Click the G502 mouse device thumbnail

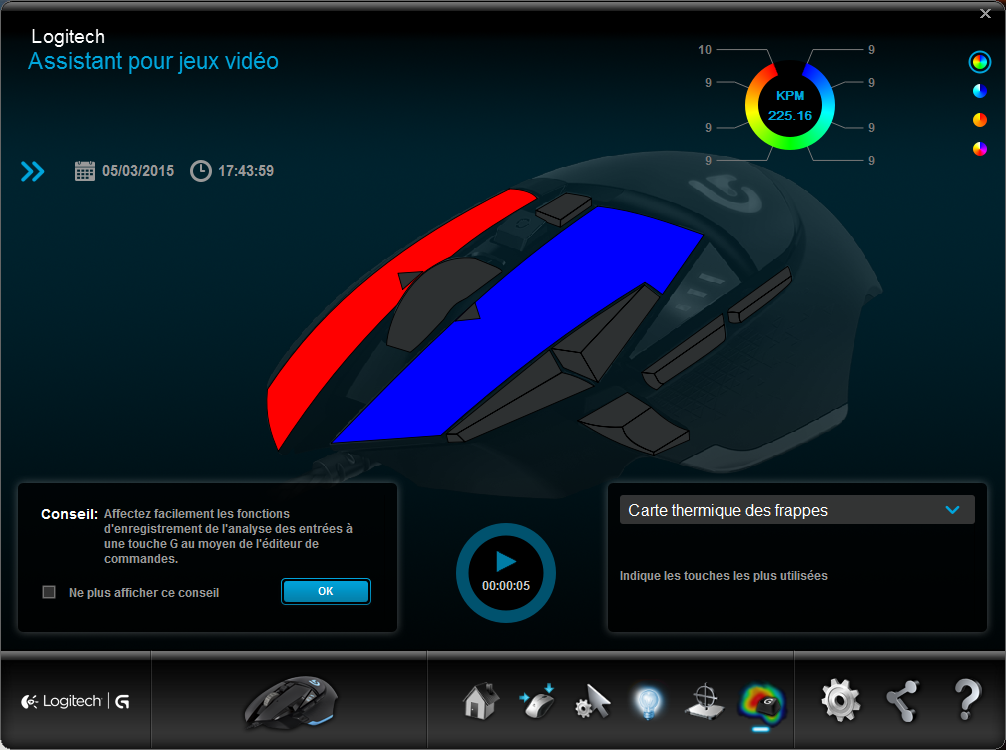[x=291, y=702]
